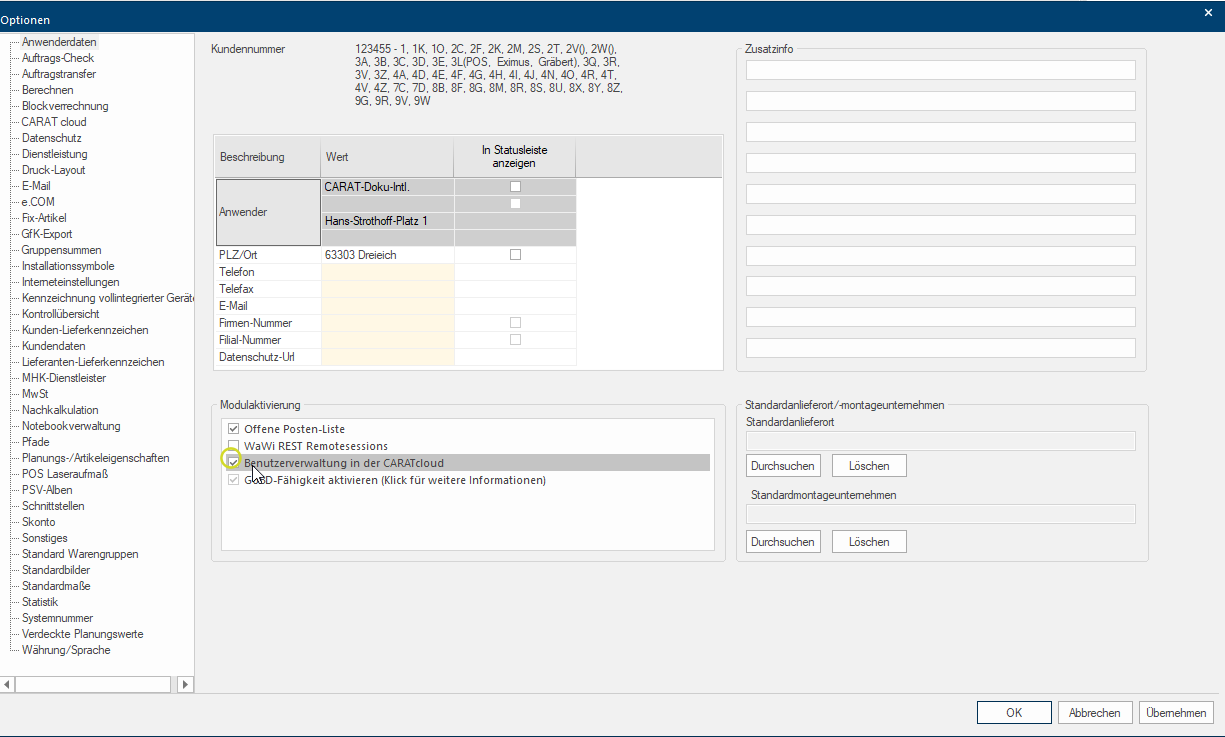Click the Standardanlieferort path field
Screen dimensions: 1225x737
941,441
